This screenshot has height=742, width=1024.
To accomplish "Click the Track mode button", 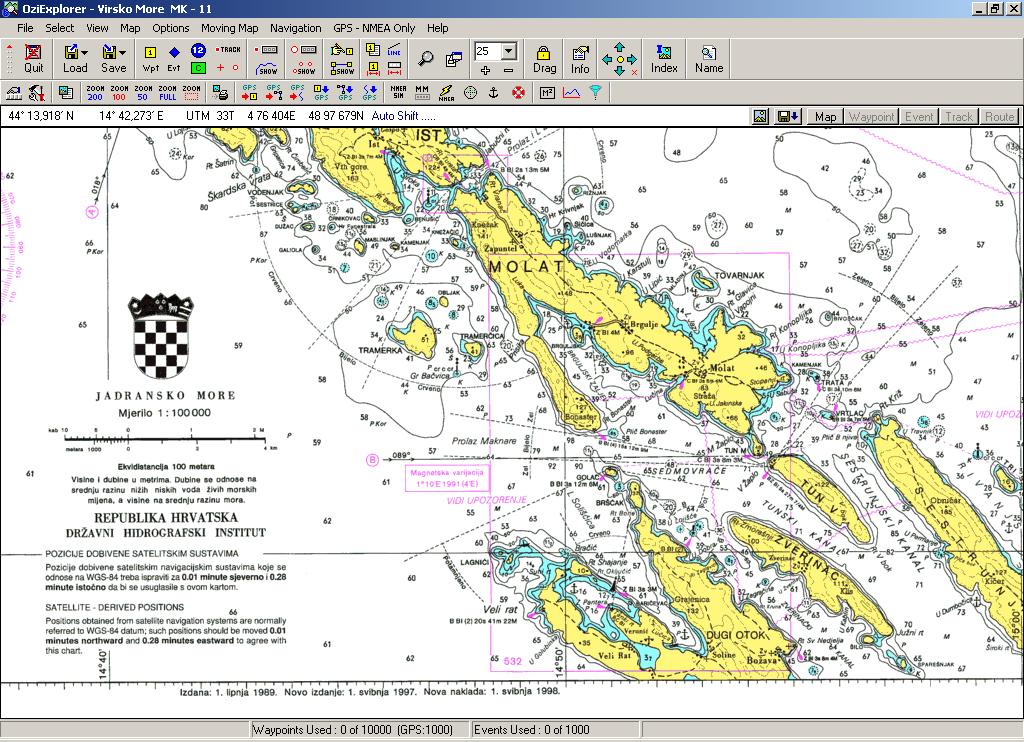I will [x=959, y=116].
